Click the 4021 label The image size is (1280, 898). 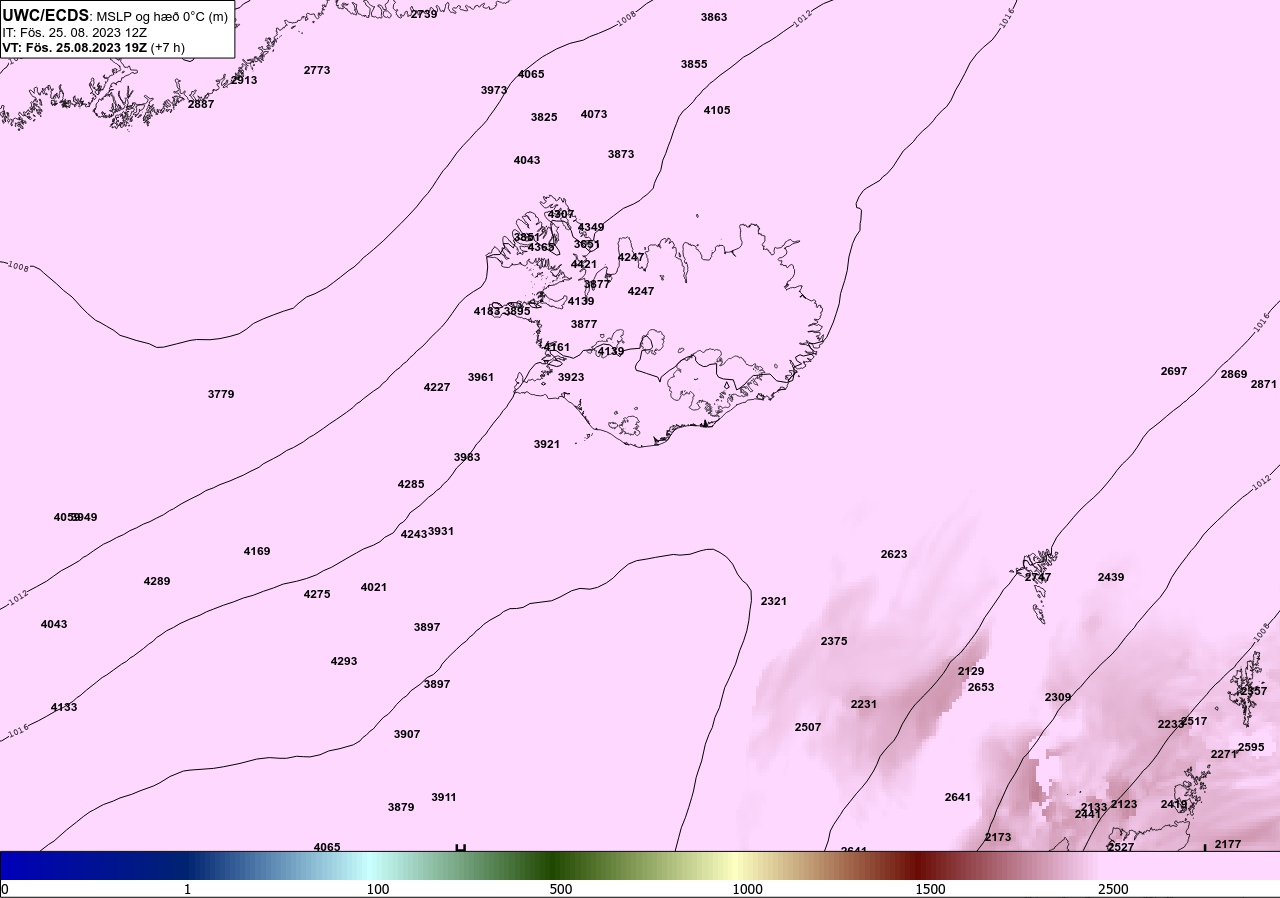click(x=374, y=587)
